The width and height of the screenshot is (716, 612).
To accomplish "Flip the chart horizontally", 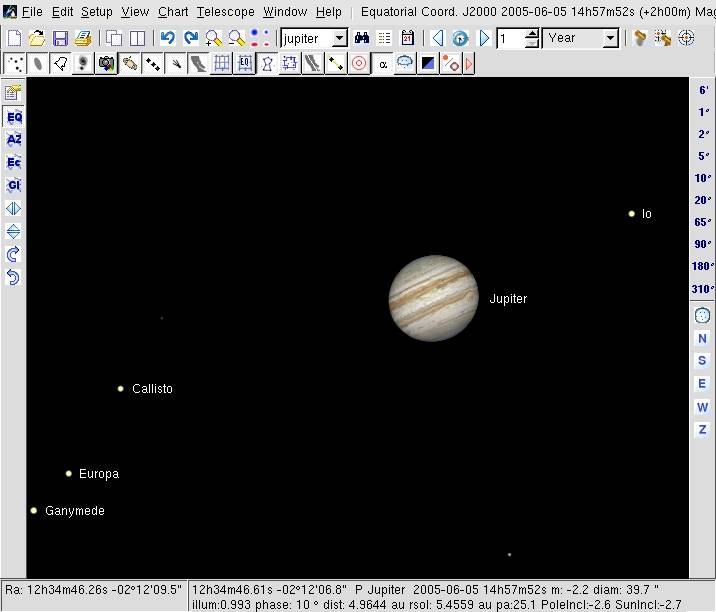I will (x=13, y=209).
